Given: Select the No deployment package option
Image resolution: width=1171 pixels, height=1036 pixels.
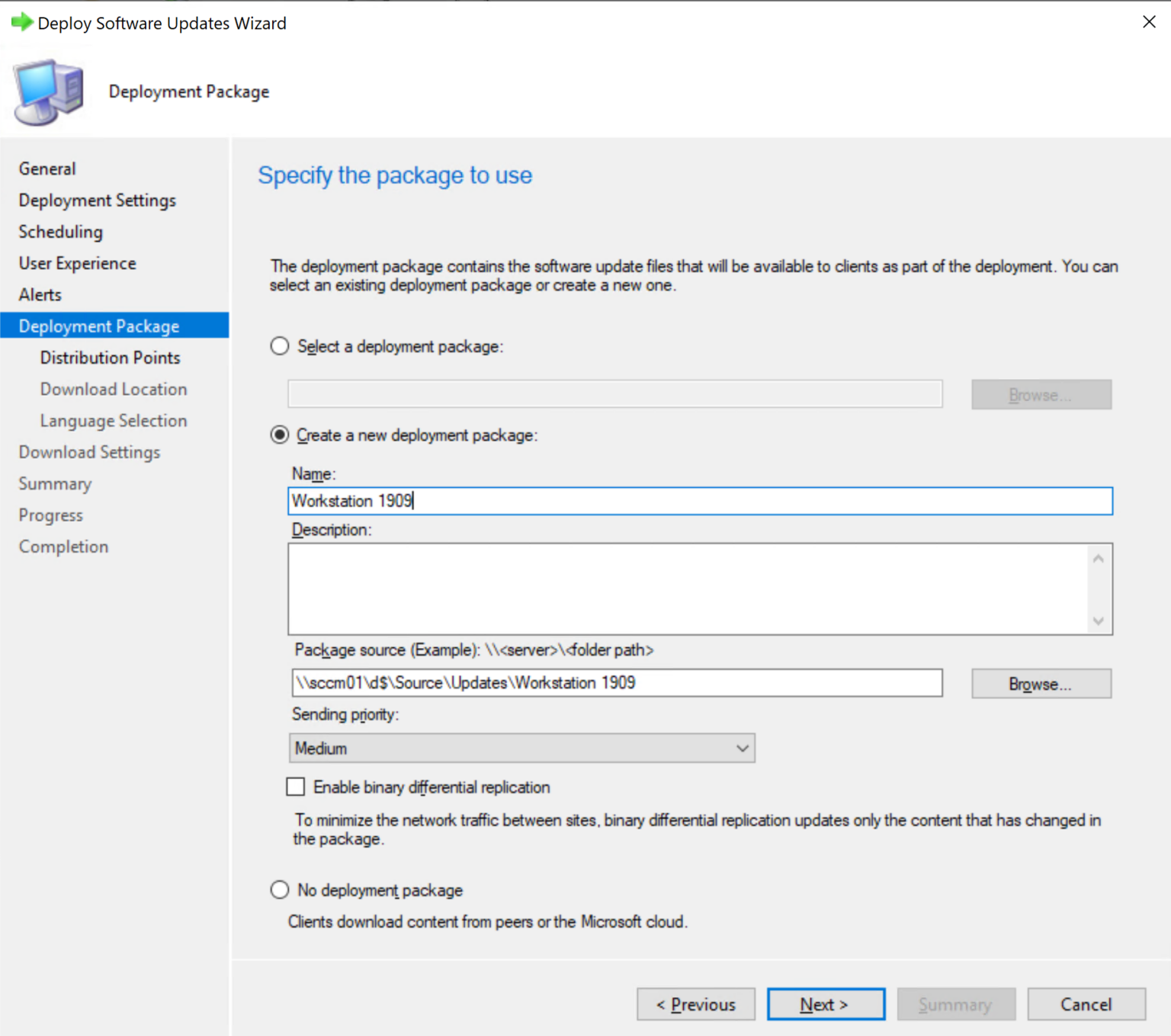Looking at the screenshot, I should pyautogui.click(x=279, y=890).
